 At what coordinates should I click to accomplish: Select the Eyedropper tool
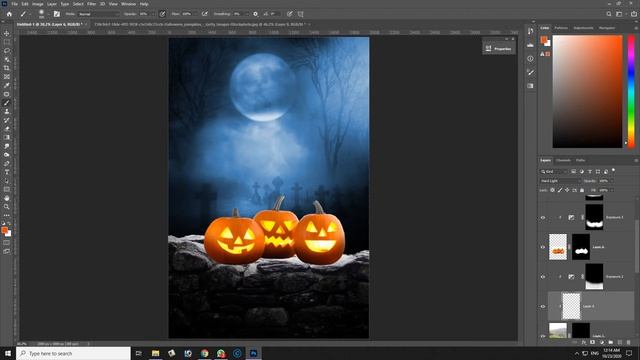click(7, 85)
